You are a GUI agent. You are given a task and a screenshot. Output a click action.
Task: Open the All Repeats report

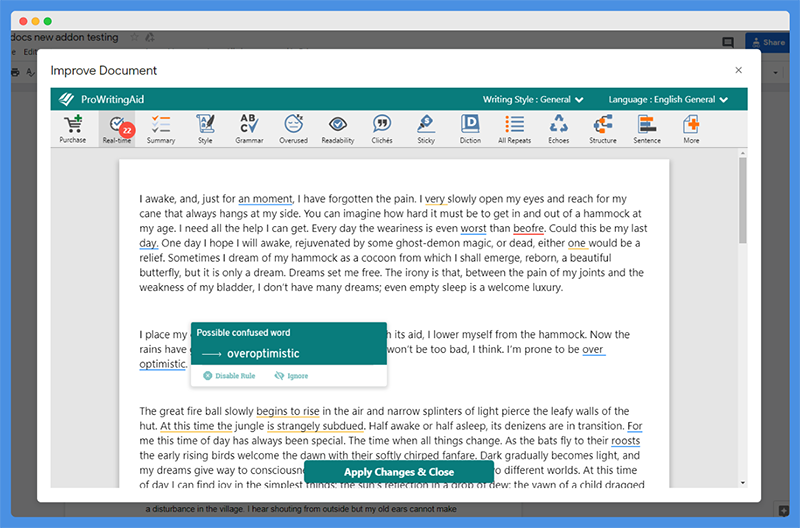[x=514, y=129]
